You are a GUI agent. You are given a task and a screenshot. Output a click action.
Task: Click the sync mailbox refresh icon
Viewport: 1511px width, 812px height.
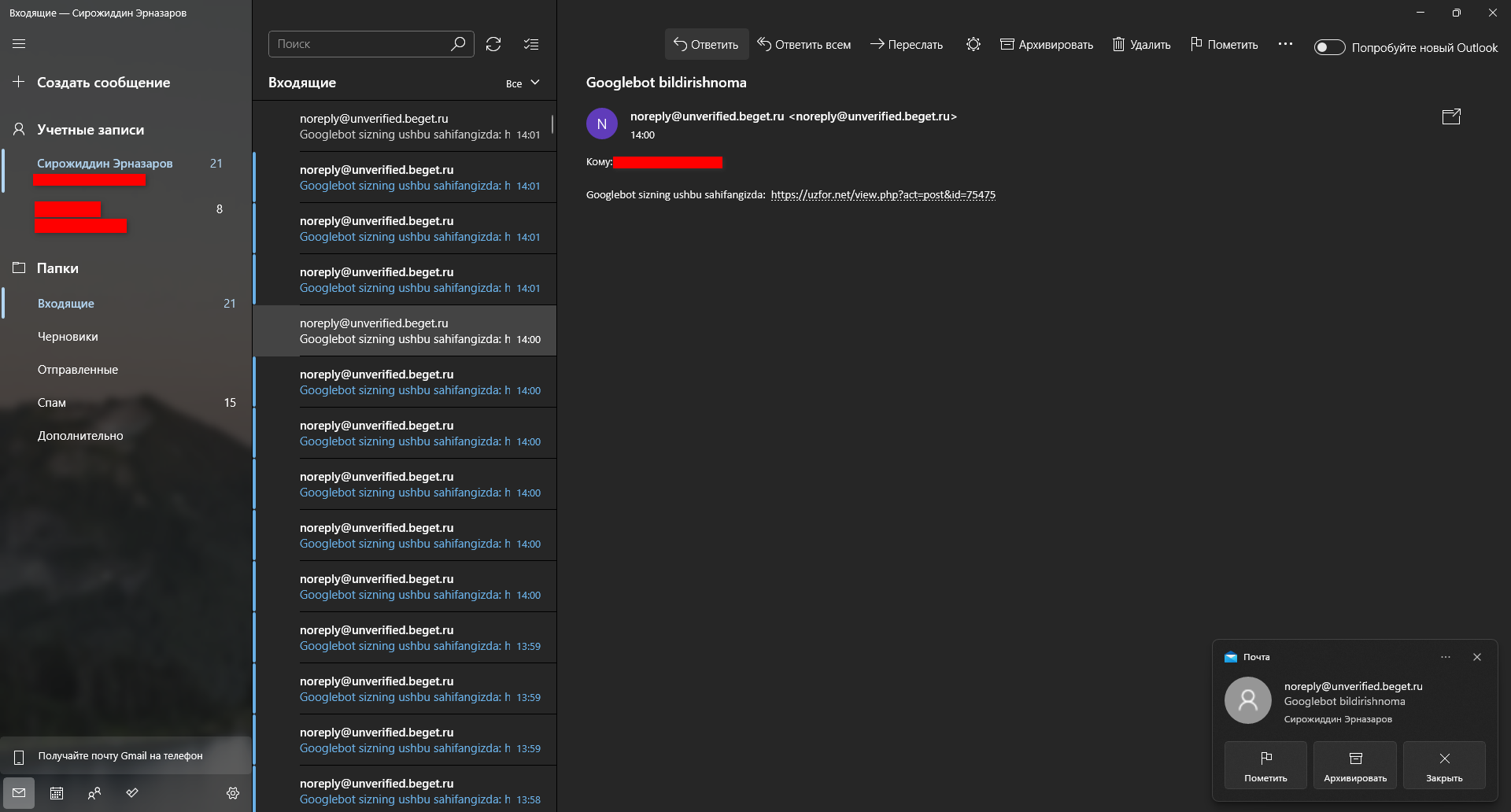pyautogui.click(x=493, y=44)
